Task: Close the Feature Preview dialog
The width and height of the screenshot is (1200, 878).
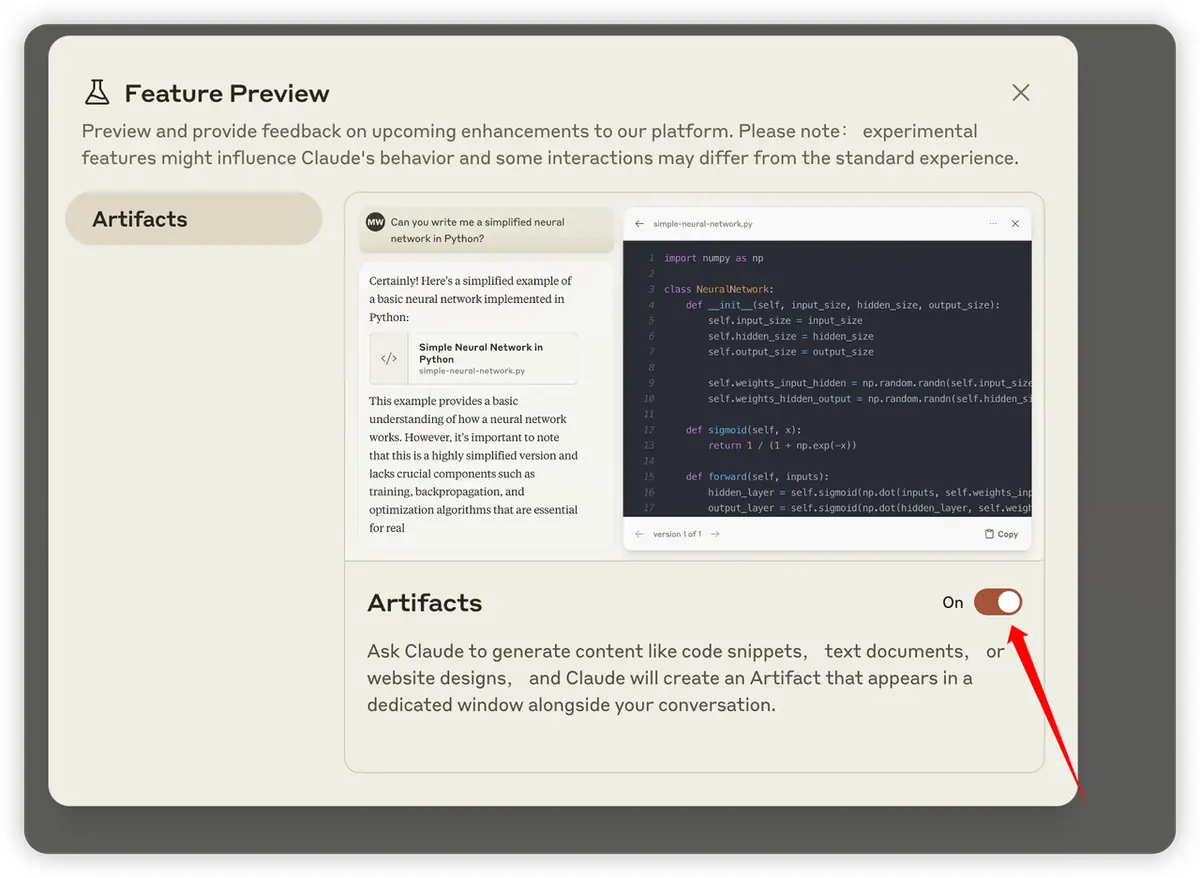Action: click(x=1020, y=93)
